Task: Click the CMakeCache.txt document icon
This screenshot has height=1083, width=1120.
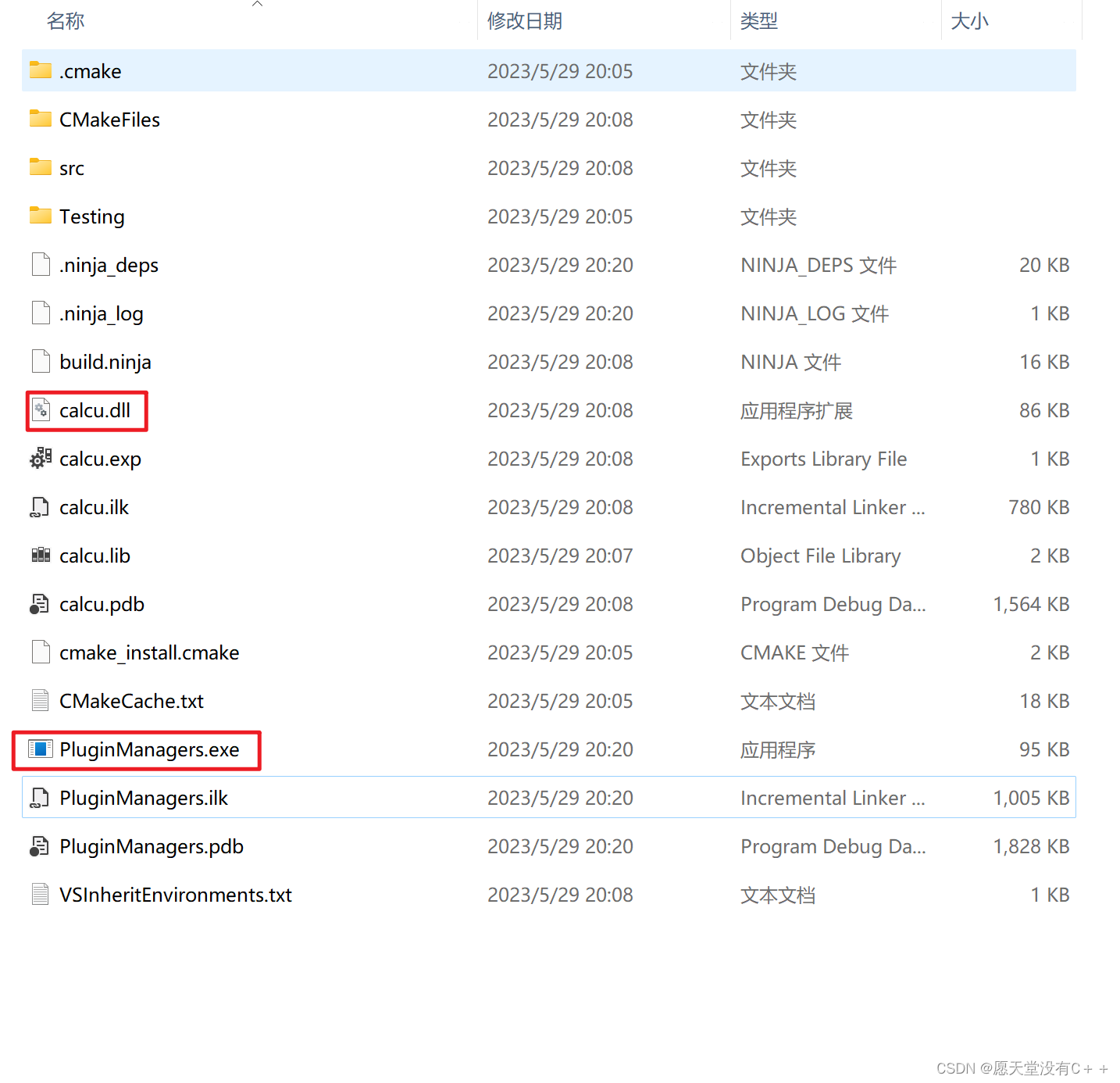Action: click(41, 700)
